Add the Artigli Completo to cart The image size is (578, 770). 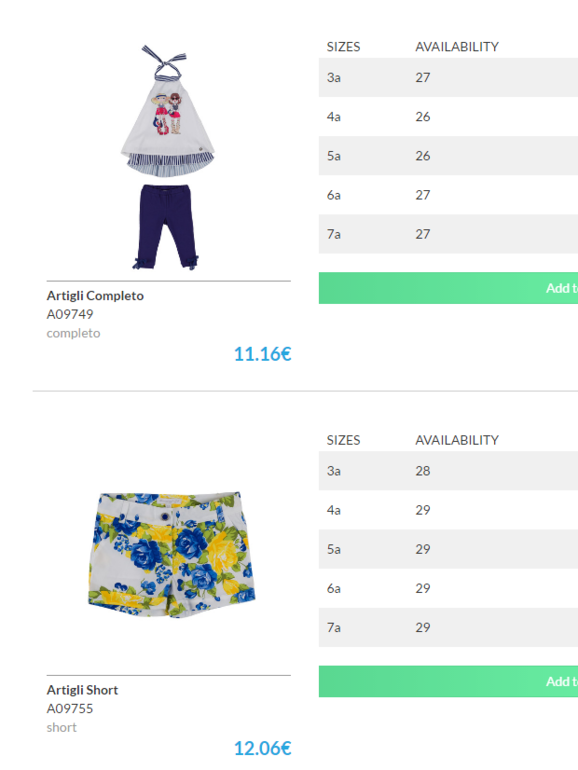[448, 288]
